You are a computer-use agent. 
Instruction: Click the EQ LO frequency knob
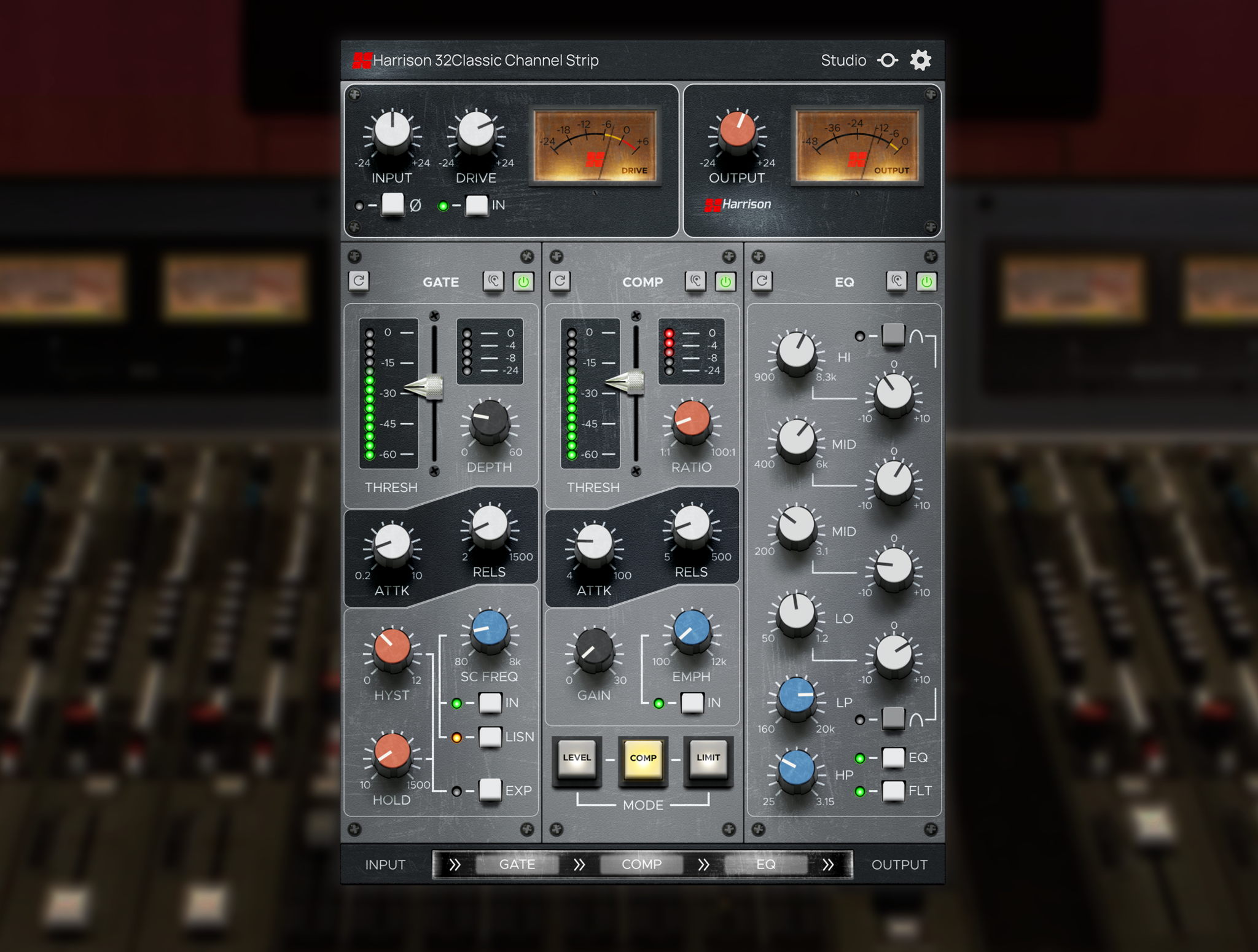click(x=796, y=615)
